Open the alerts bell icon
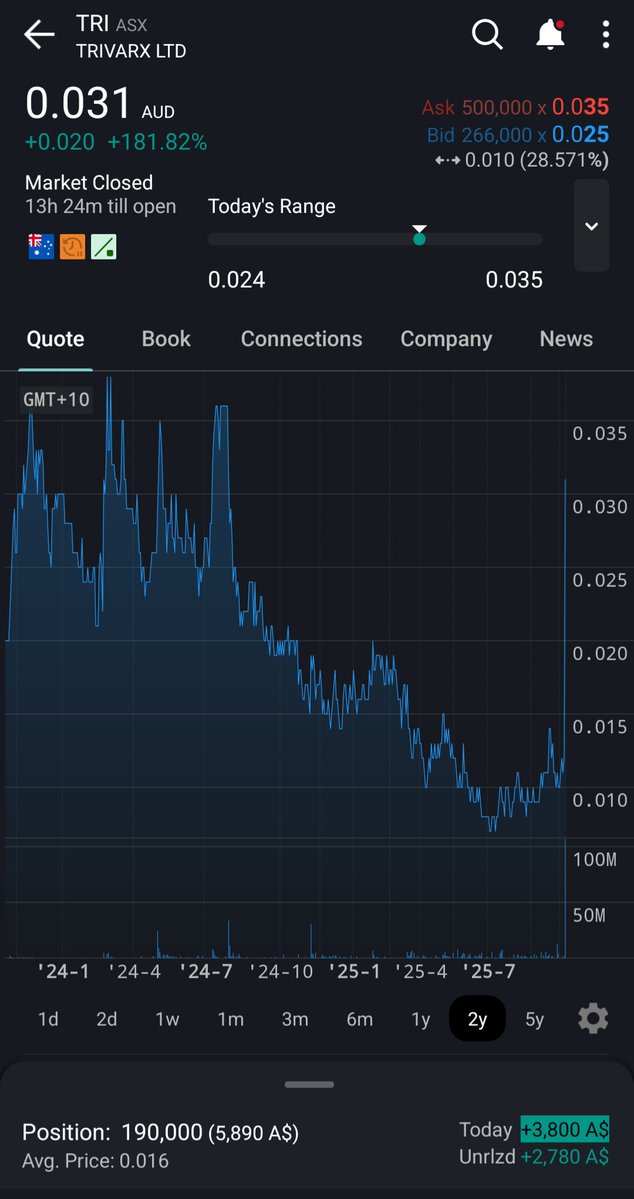Screen dimensions: 634x1199 pyautogui.click(x=550, y=34)
